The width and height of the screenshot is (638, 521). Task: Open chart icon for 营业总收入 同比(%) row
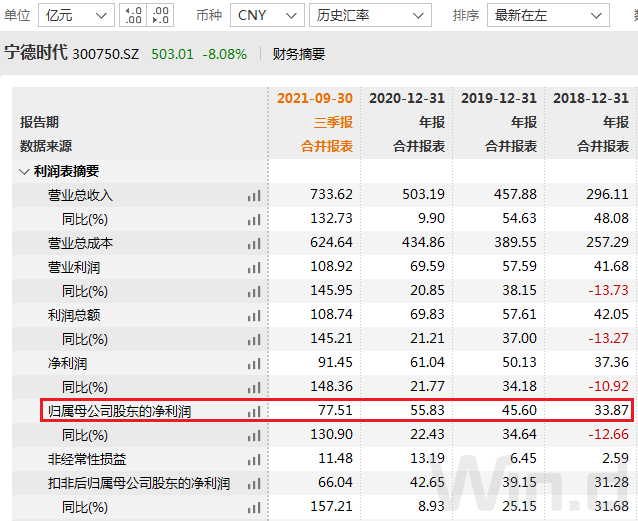254,220
